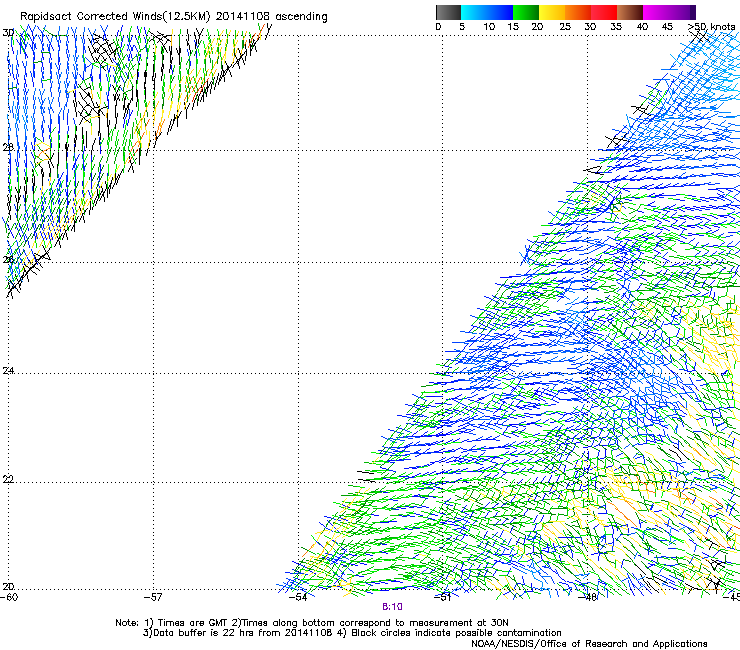The height and width of the screenshot is (650, 740).
Task: Click the latitude axis label '24'
Action: pyautogui.click(x=8, y=371)
